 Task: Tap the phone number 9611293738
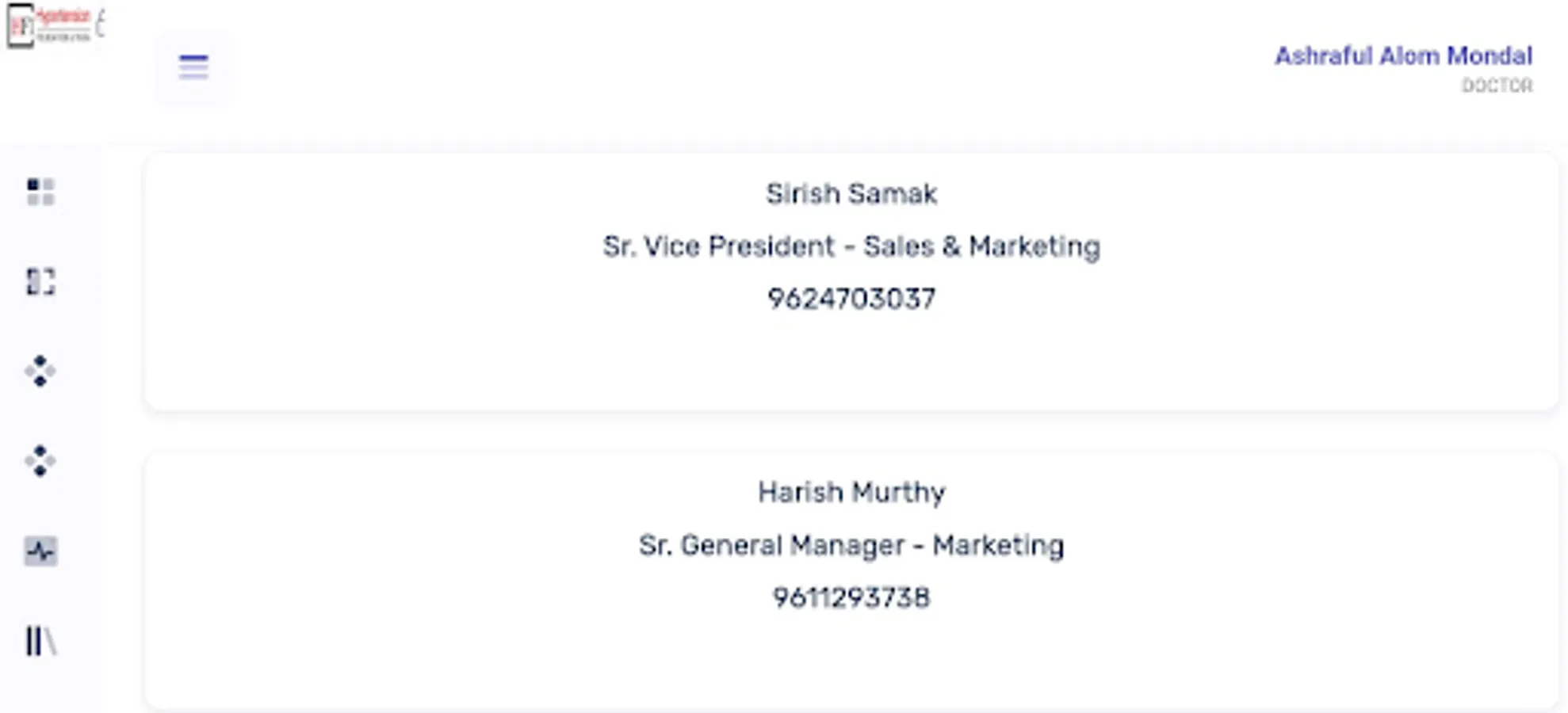851,597
